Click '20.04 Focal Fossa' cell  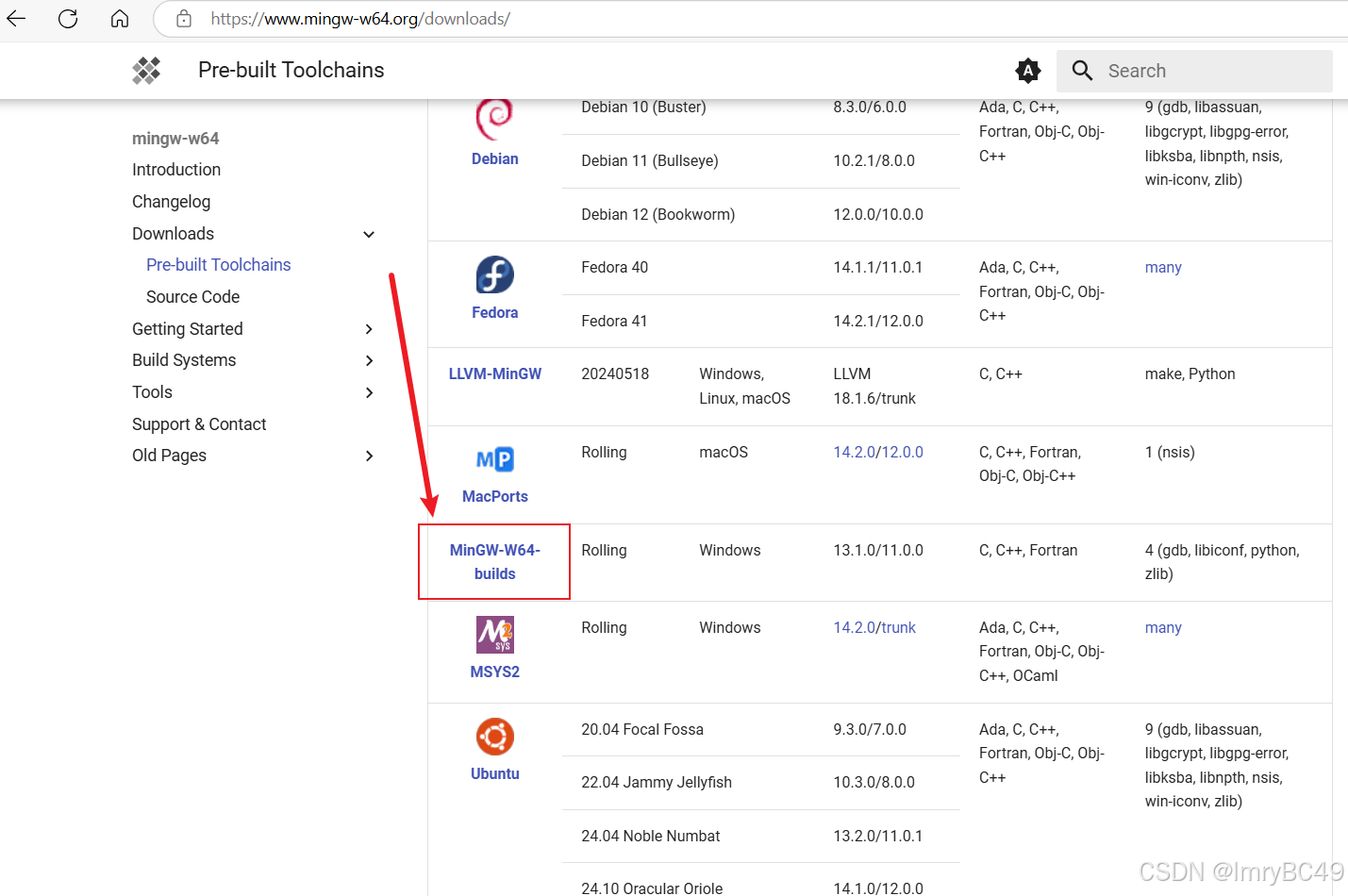[x=642, y=730]
